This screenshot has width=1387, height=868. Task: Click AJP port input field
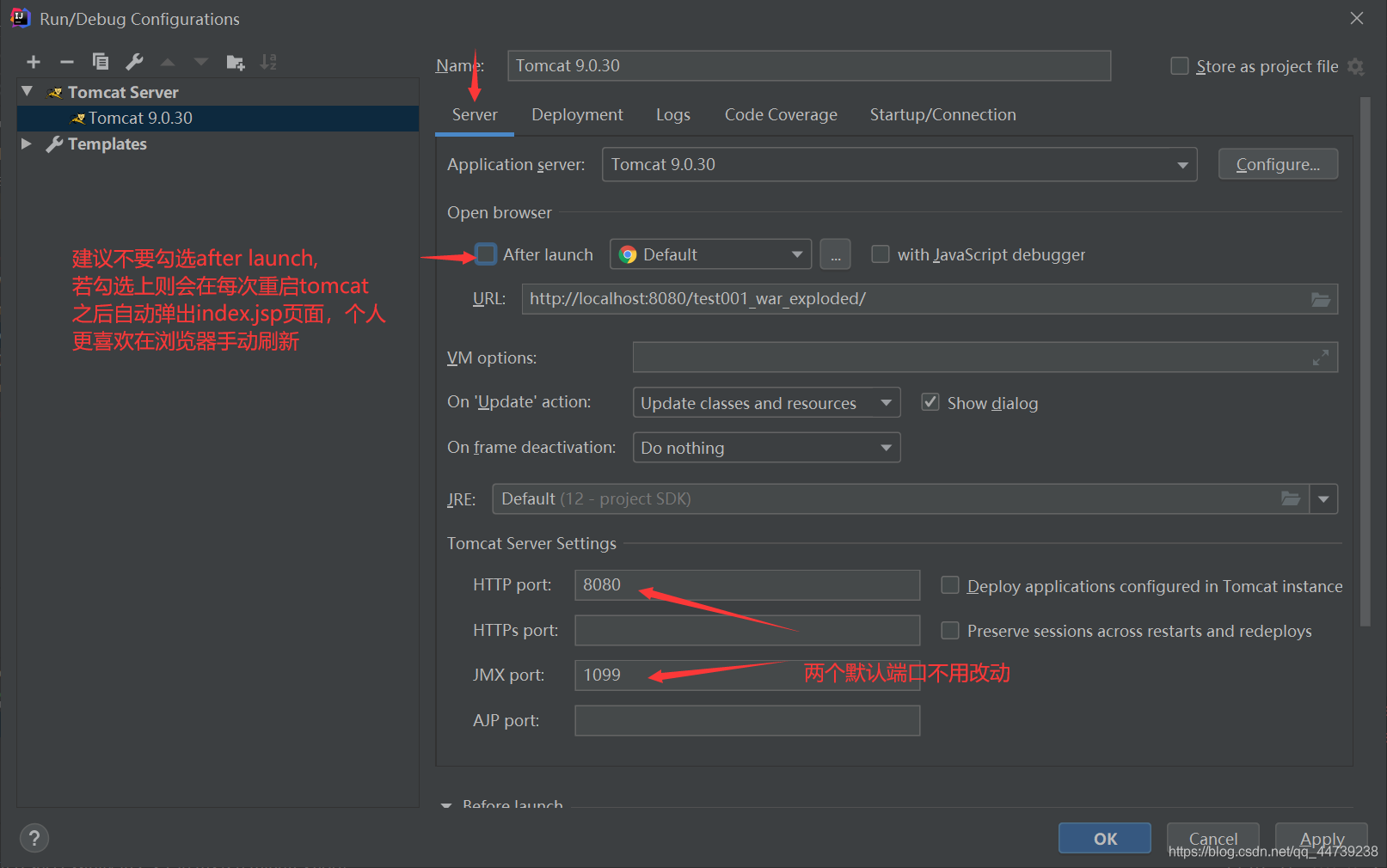[x=747, y=721]
